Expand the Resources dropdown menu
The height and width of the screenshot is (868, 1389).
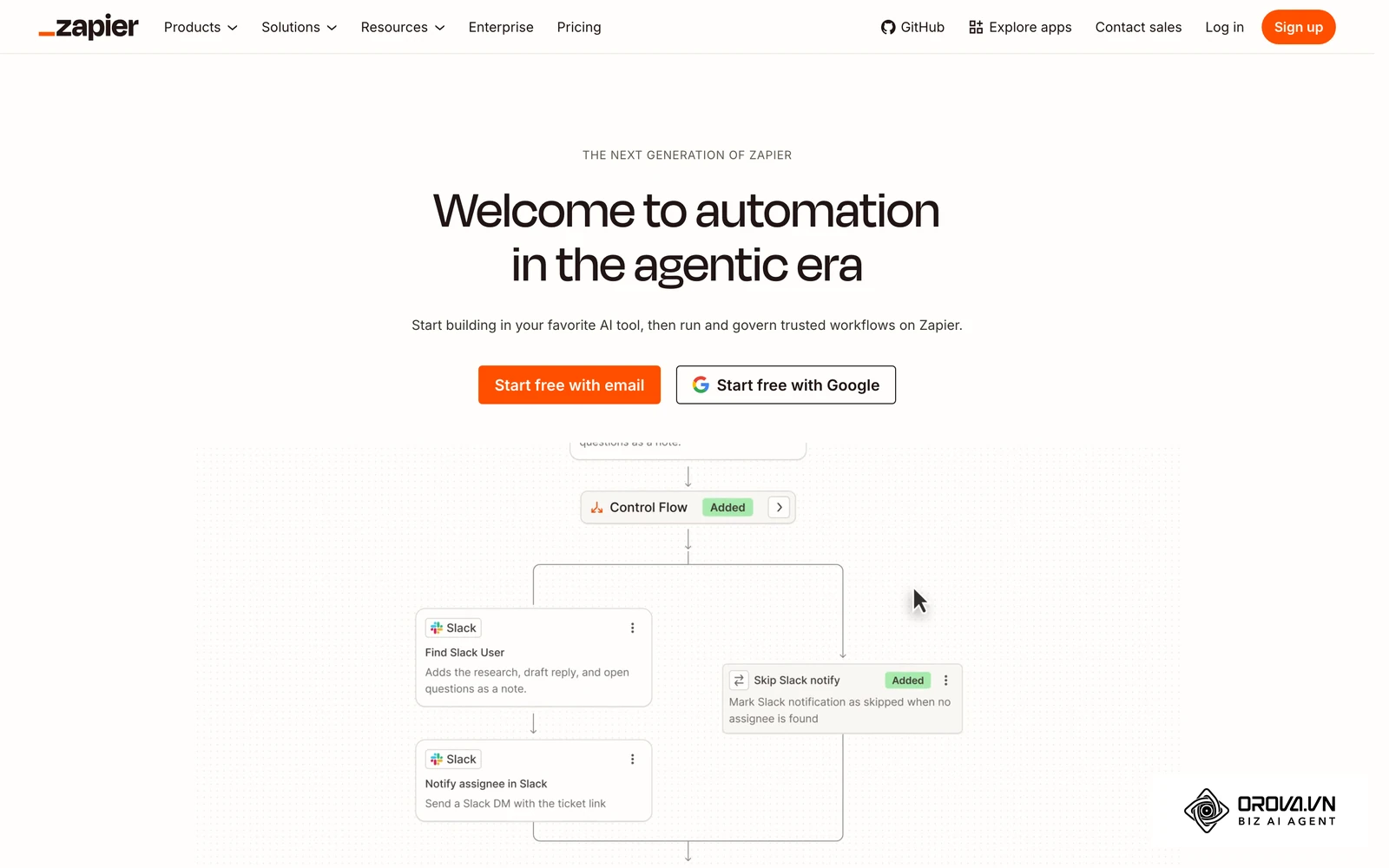pyautogui.click(x=403, y=27)
